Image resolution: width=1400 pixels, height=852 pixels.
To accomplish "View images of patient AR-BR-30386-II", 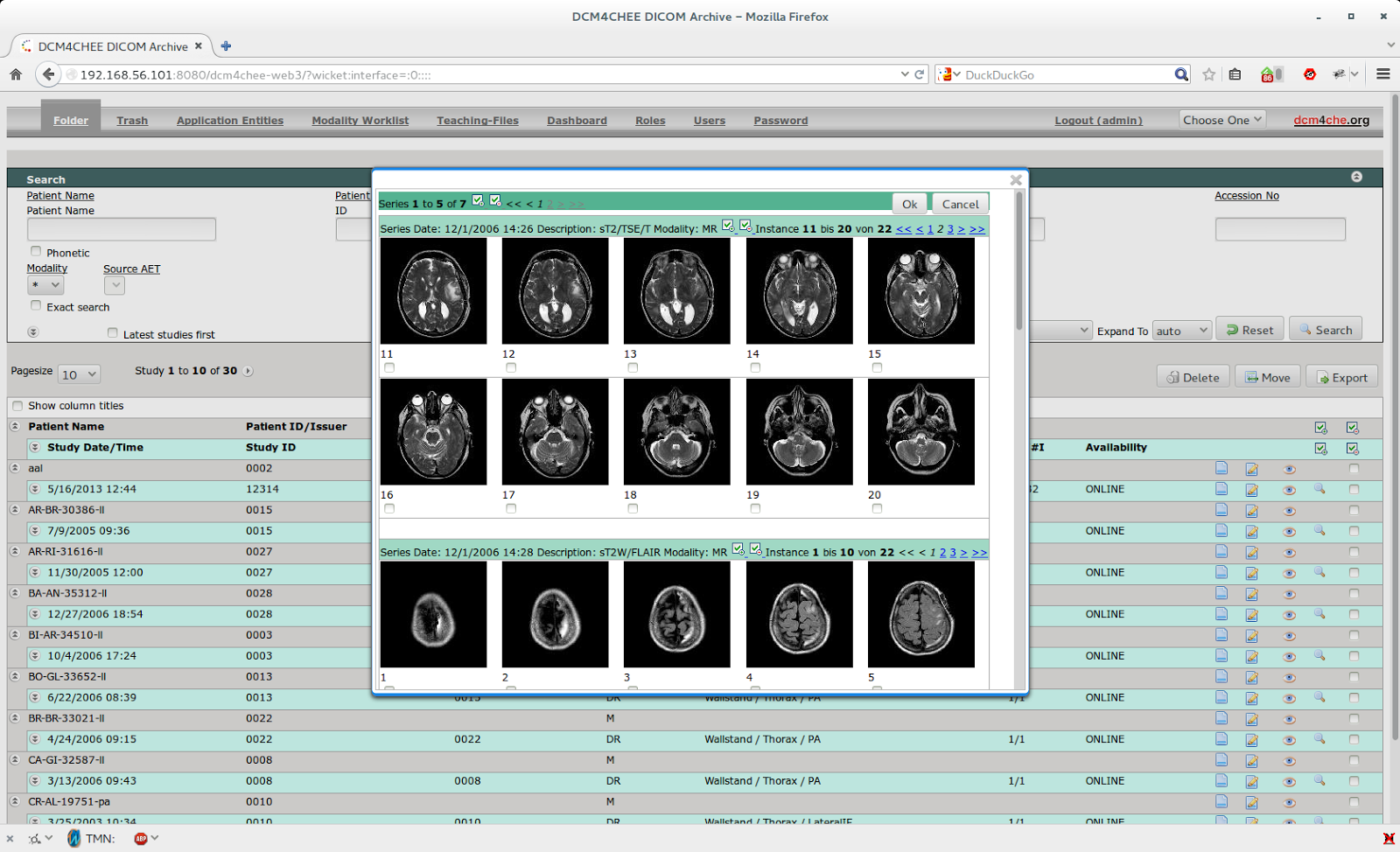I will coord(1289,511).
